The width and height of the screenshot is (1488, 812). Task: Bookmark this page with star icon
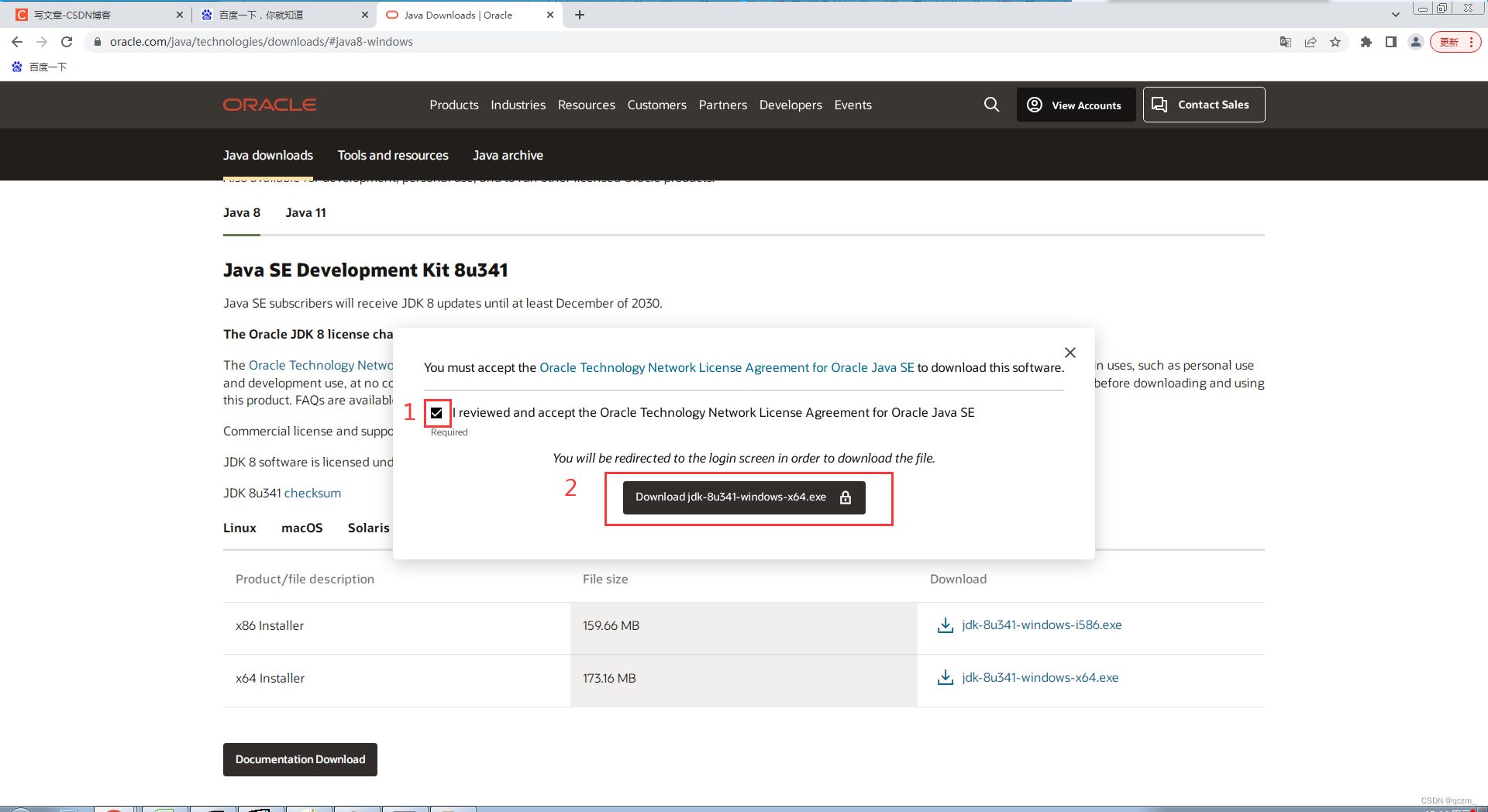[1335, 42]
